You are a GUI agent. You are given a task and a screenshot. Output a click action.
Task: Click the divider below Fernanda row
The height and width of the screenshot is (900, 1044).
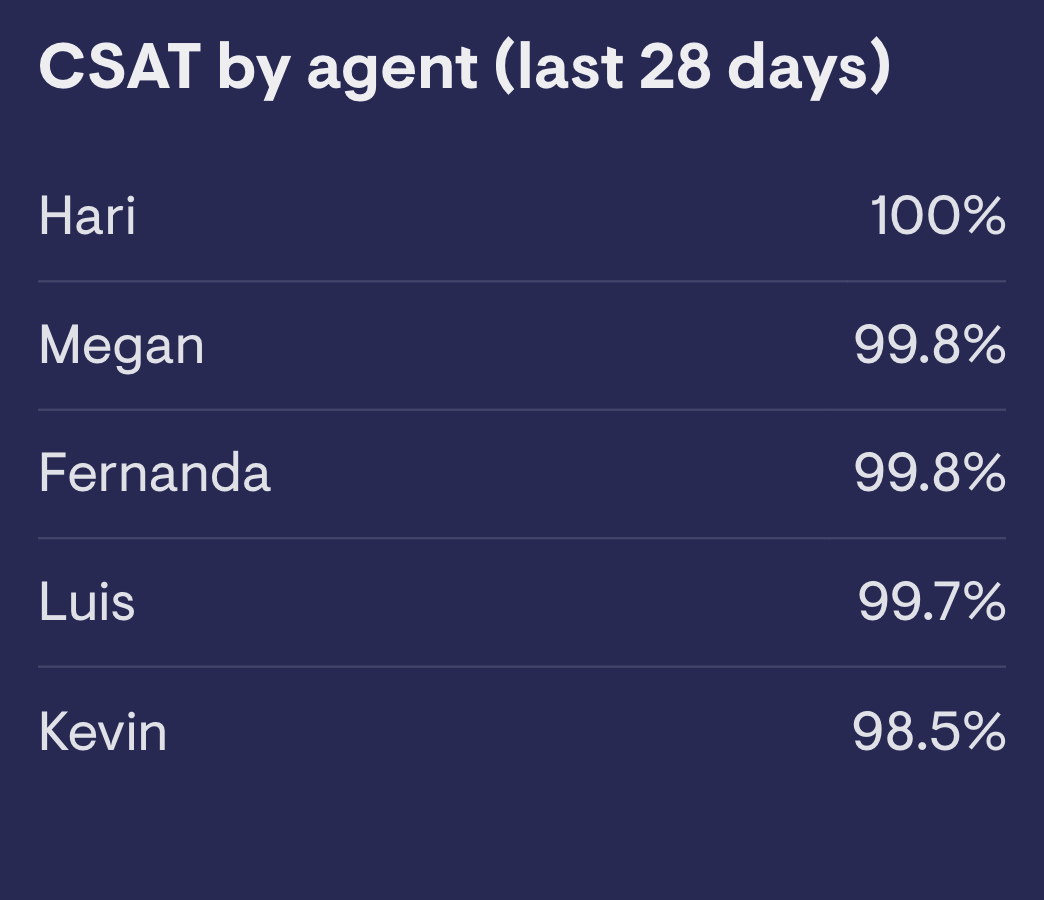coord(522,538)
